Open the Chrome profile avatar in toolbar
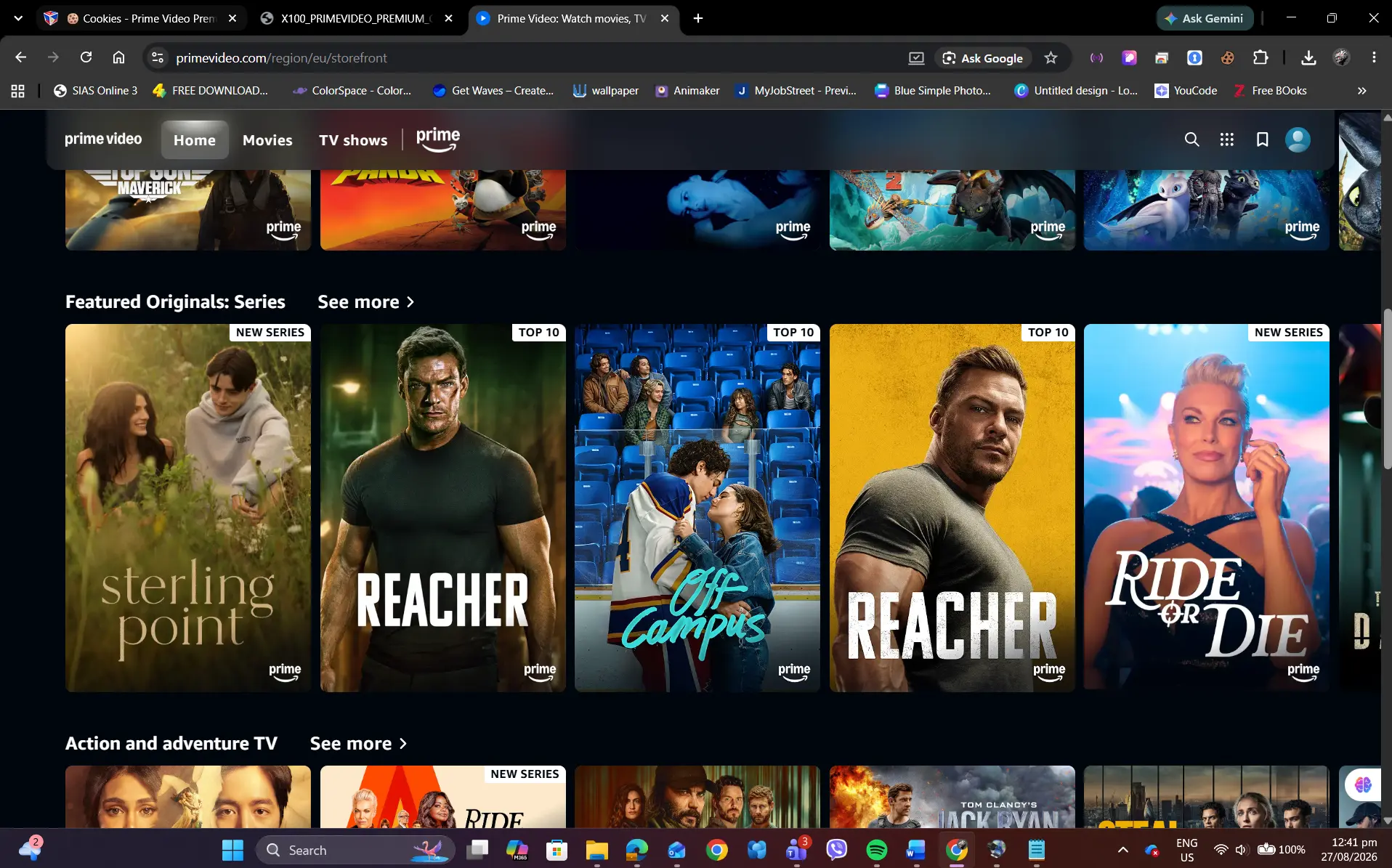The height and width of the screenshot is (868, 1392). click(x=1341, y=57)
